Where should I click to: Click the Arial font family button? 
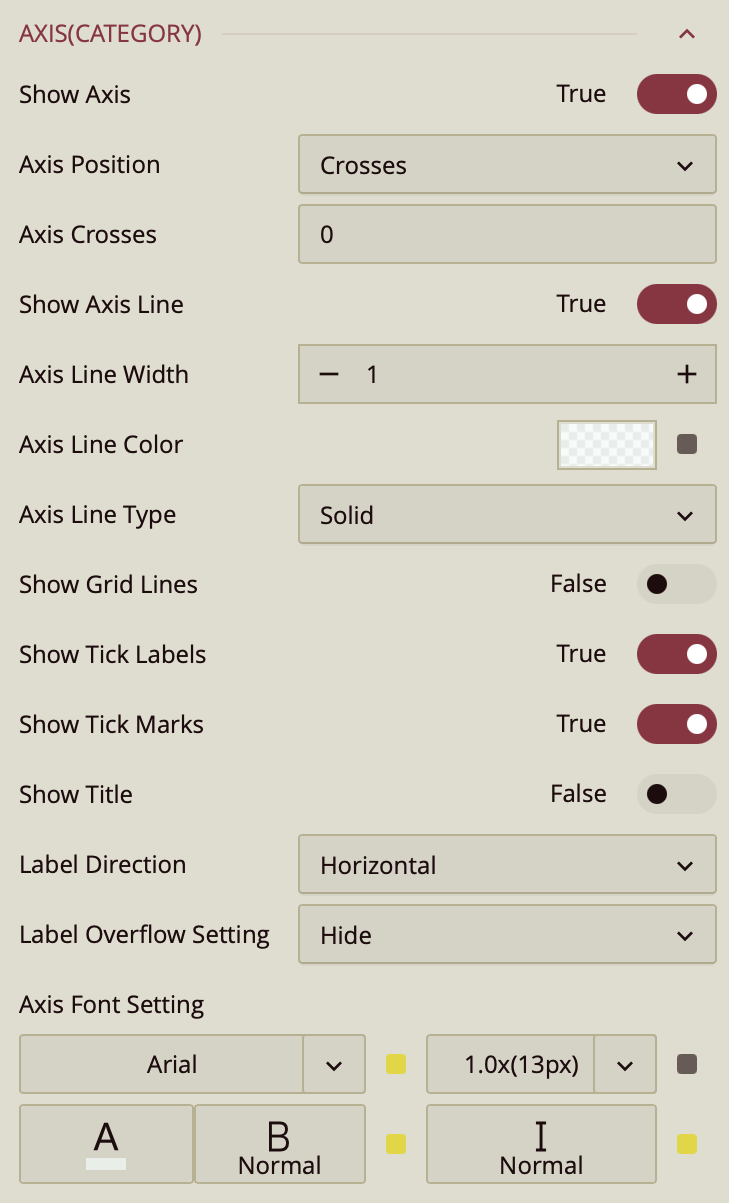point(172,1065)
